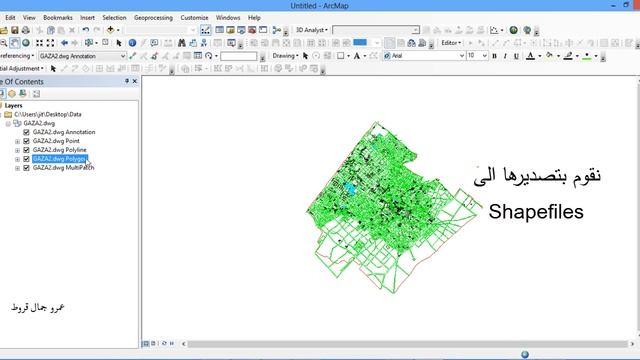Open the Customize menu
The image size is (640, 360).
point(194,18)
